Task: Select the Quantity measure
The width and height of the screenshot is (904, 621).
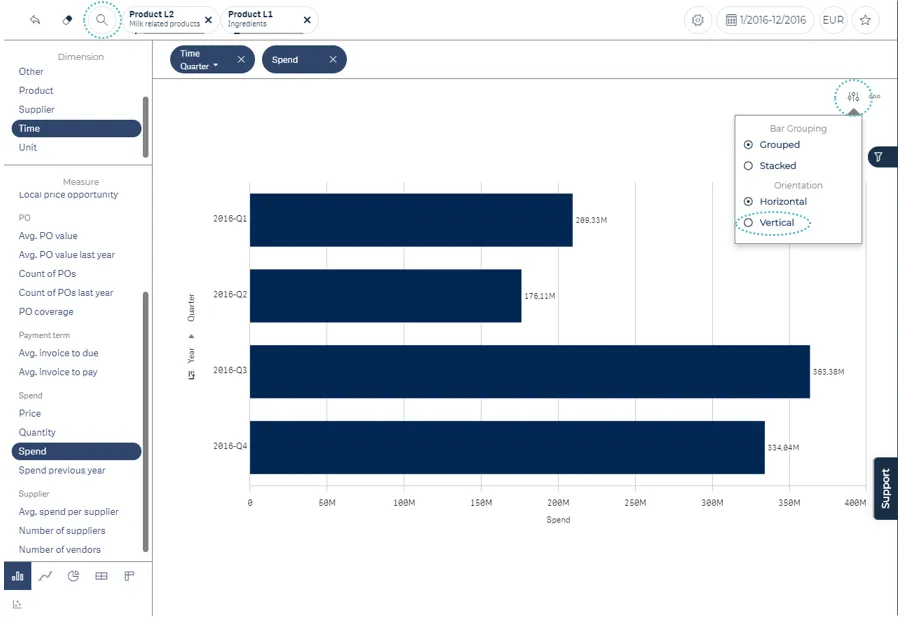Action: 37,432
